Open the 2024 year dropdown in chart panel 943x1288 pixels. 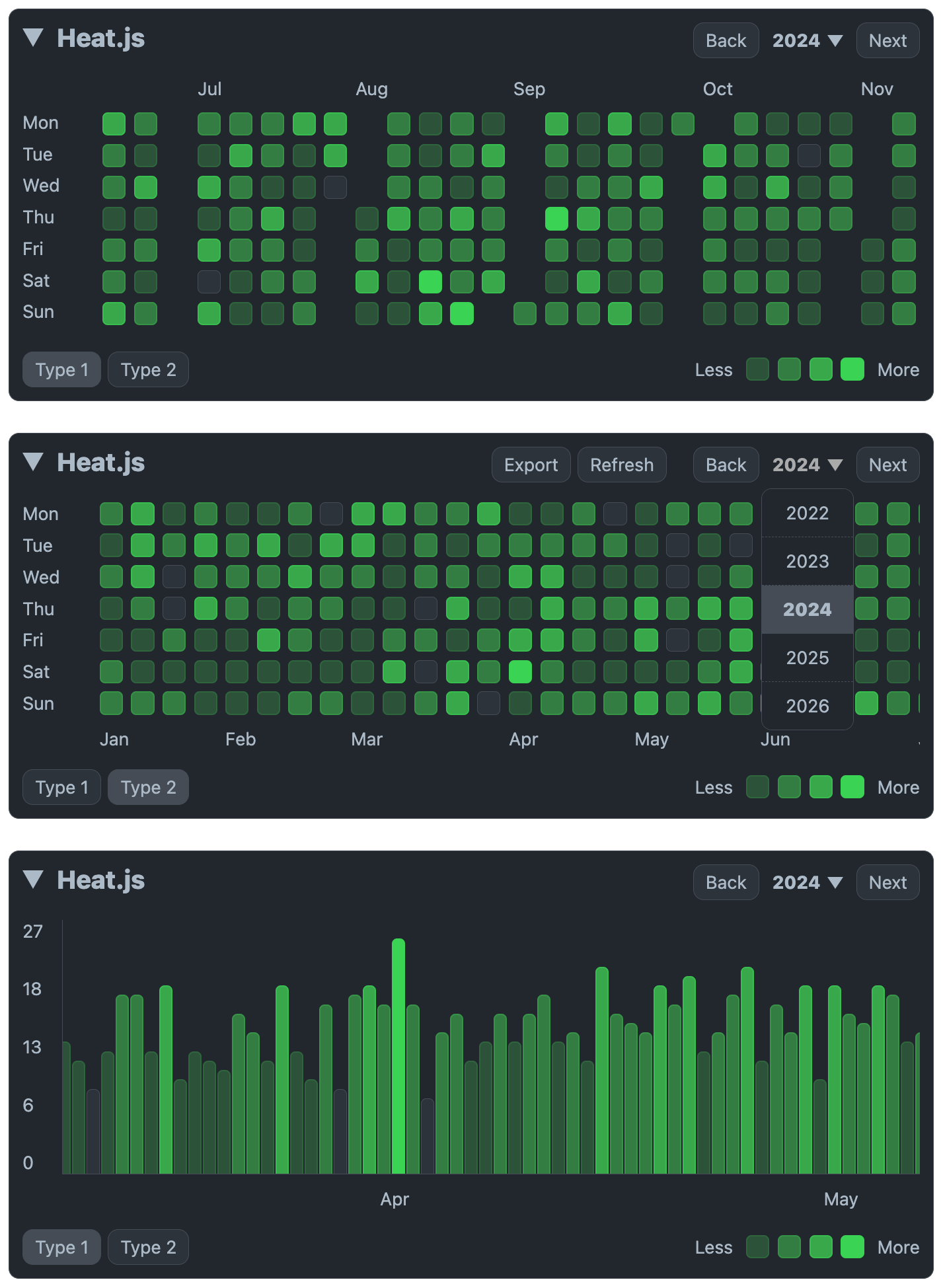click(808, 882)
